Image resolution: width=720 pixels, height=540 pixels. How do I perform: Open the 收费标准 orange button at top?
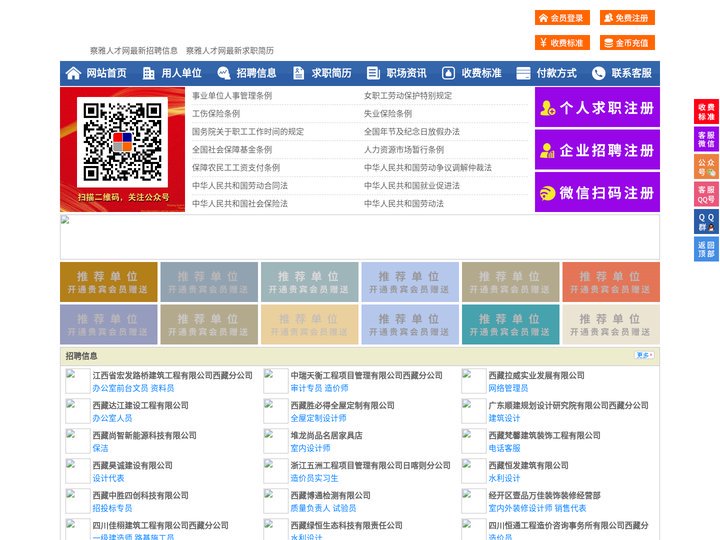[562, 43]
